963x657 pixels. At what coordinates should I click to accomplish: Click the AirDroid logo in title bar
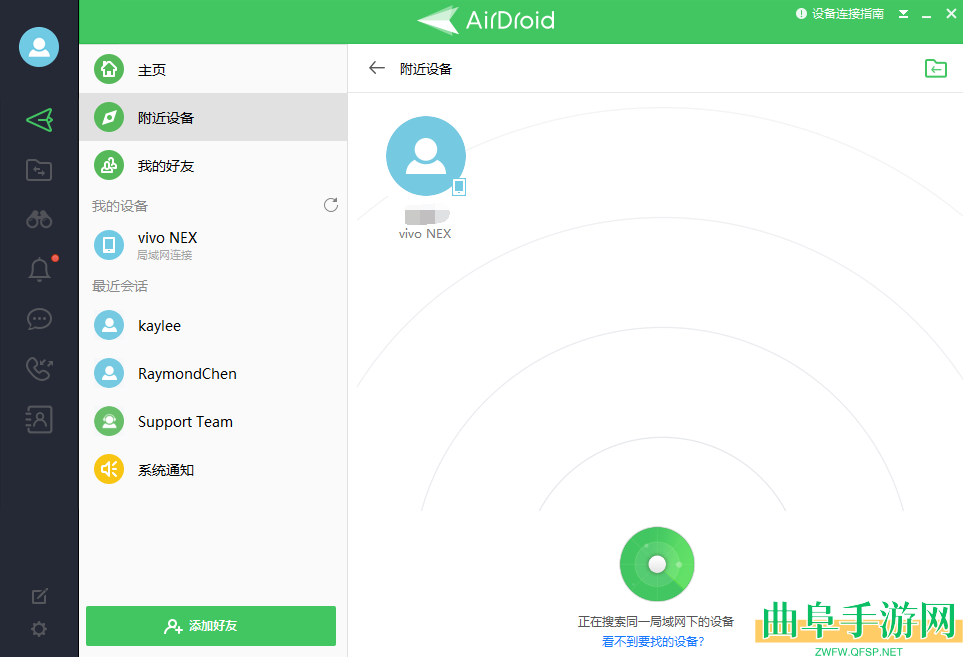(486, 20)
